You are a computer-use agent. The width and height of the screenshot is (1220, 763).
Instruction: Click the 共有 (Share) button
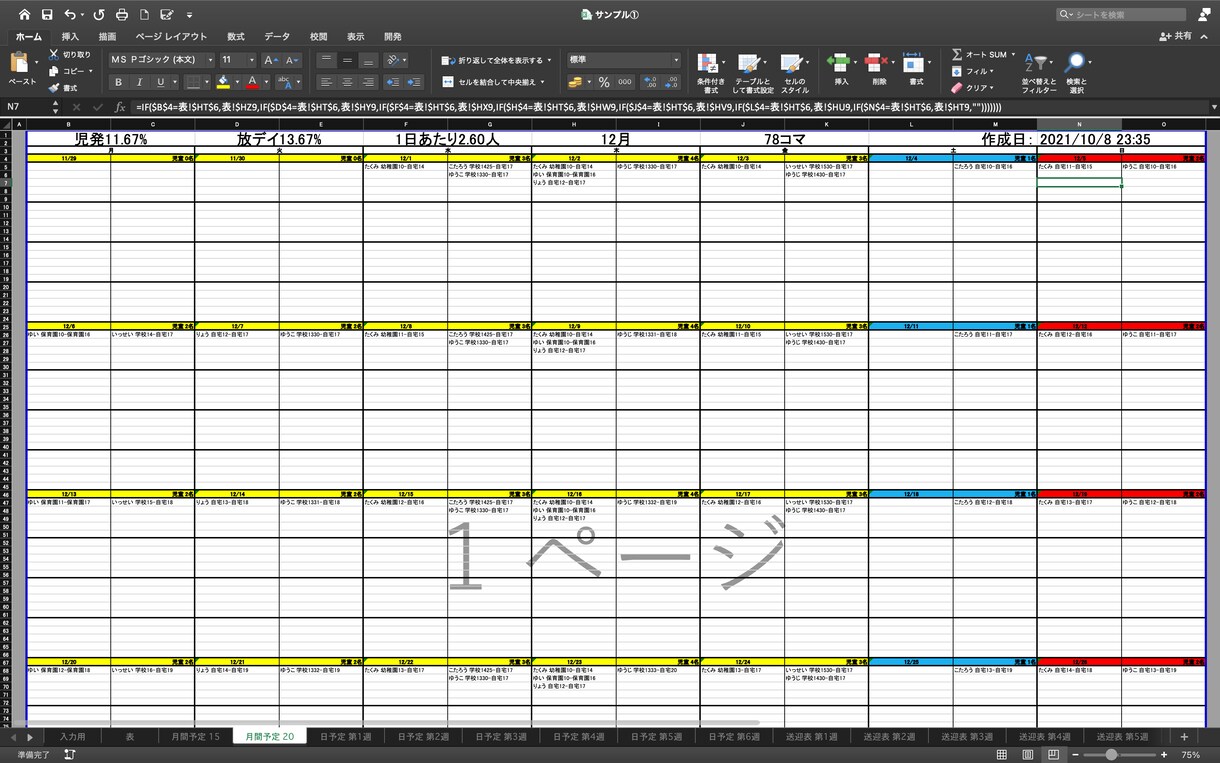(1177, 36)
